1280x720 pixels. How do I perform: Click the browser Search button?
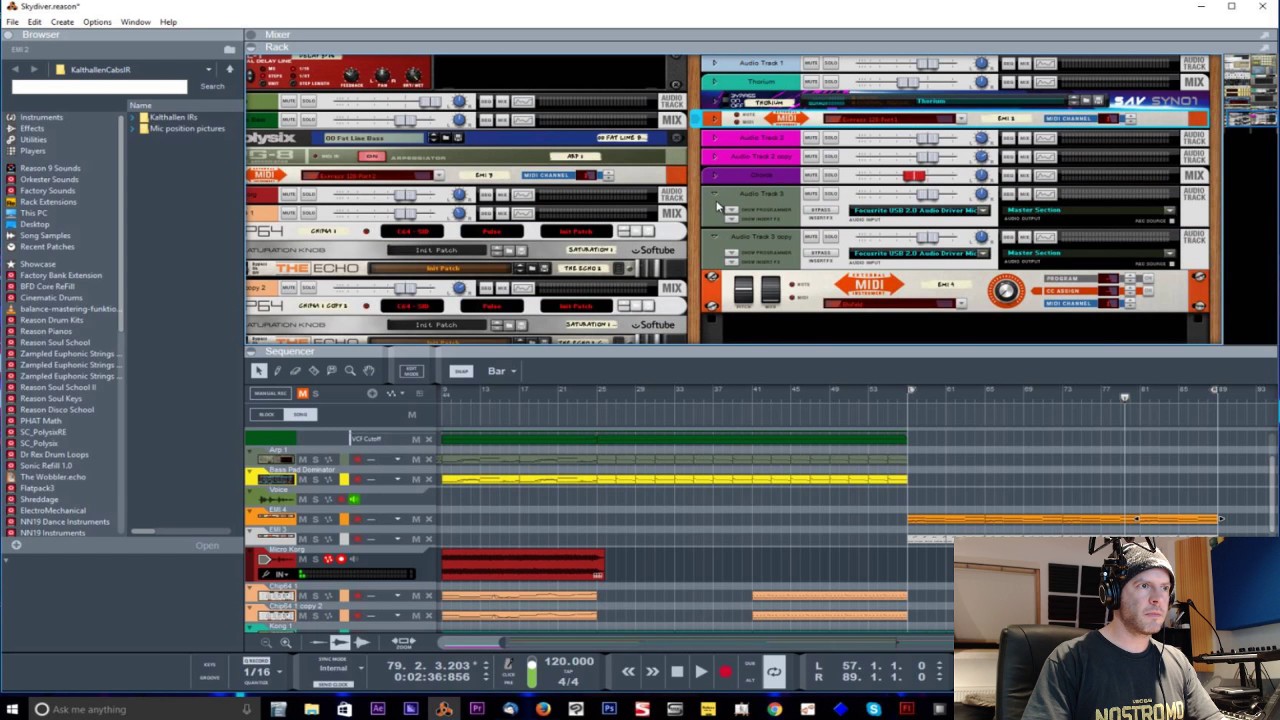click(212, 87)
